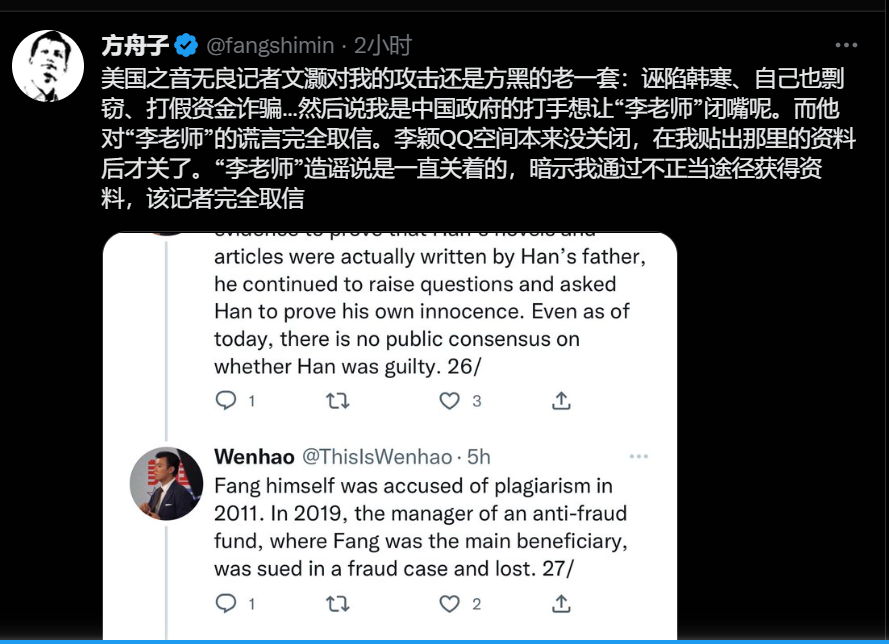This screenshot has height=644, width=889.
Task: Click the 方舟子 display name
Action: pyautogui.click(x=136, y=45)
